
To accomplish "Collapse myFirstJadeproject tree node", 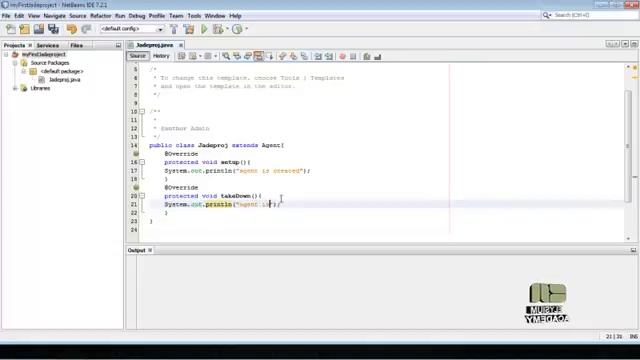I will 6,54.
